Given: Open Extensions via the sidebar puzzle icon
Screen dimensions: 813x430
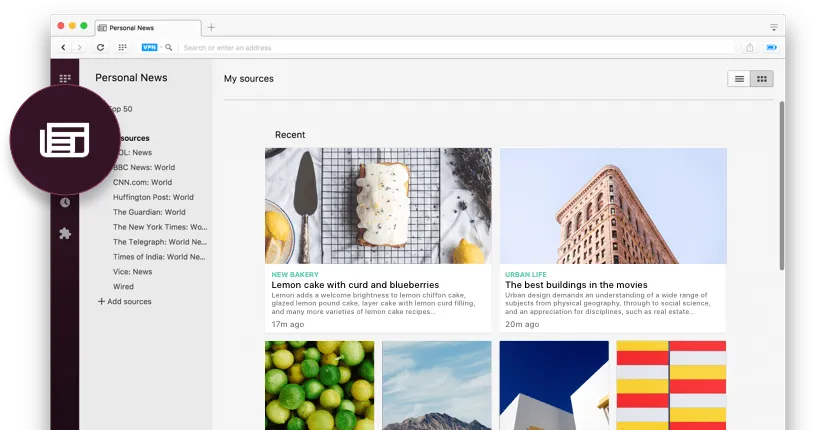Looking at the screenshot, I should [65, 233].
